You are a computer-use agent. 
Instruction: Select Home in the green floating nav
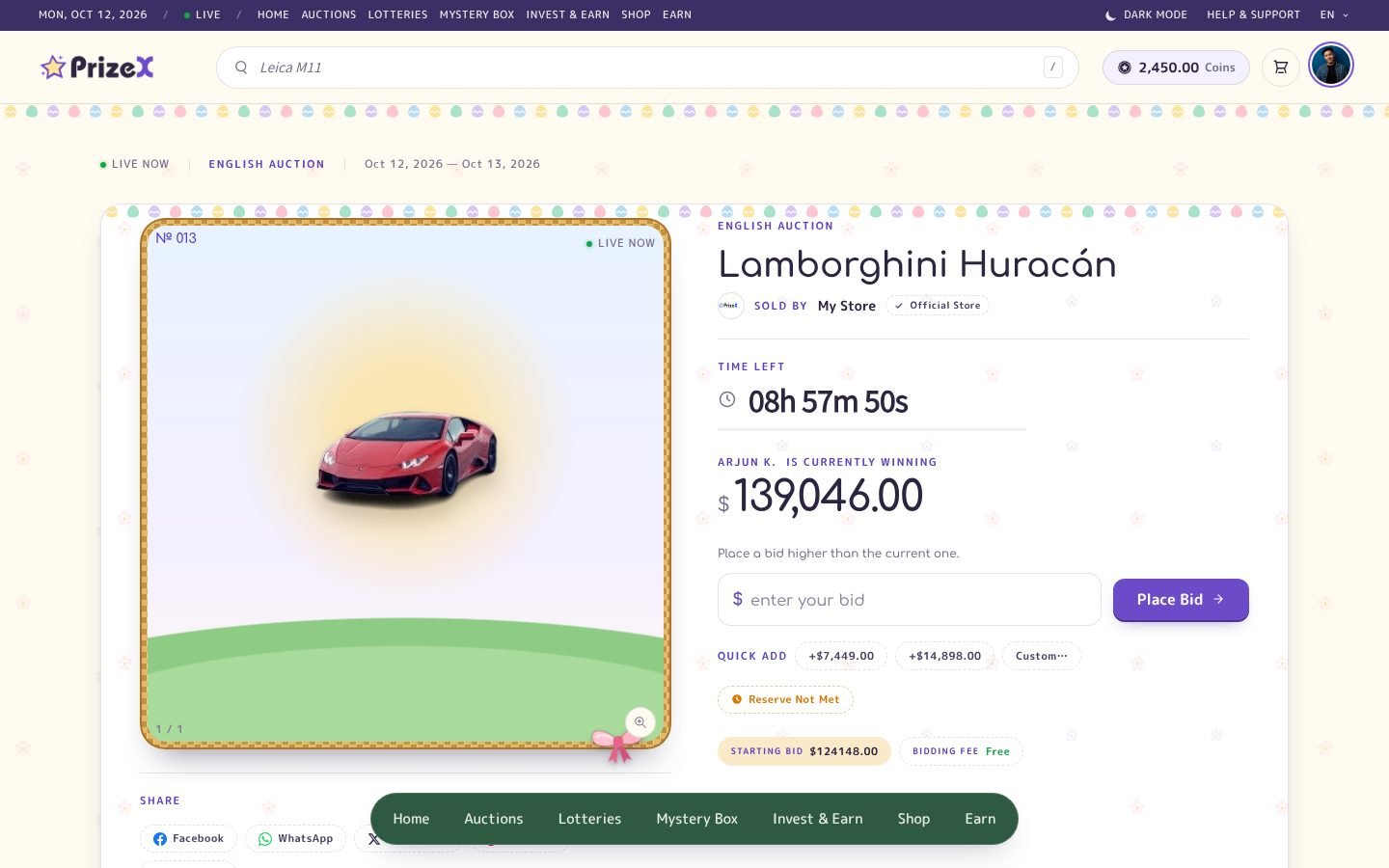point(411,819)
